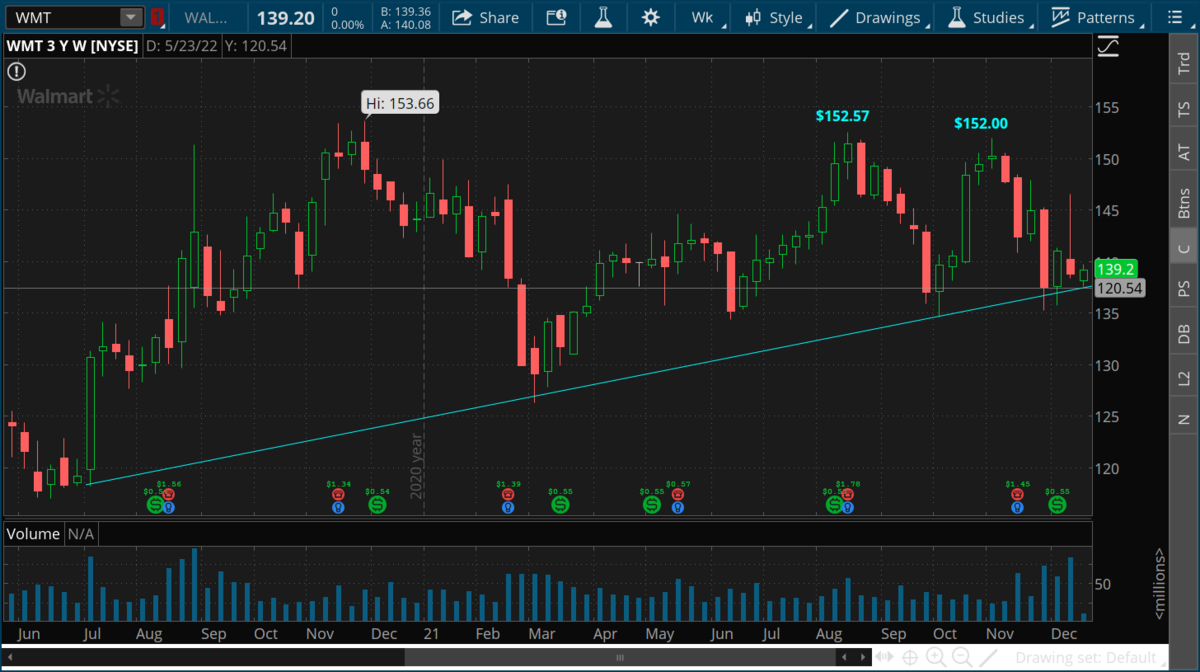Screen dimensions: 1200x672
Task: Click the Volume study label
Action: 34,534
